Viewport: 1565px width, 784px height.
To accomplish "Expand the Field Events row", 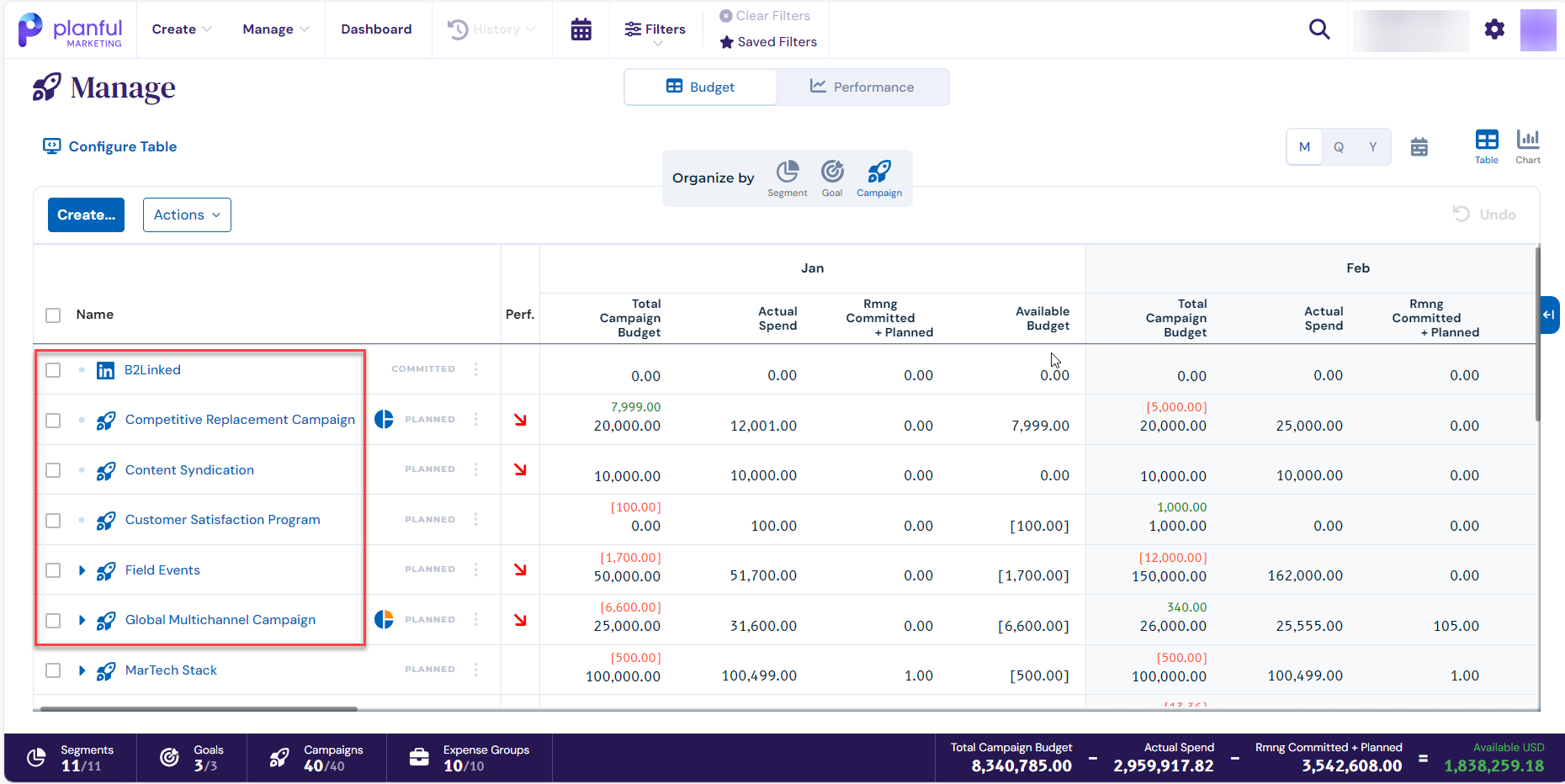I will pos(82,570).
